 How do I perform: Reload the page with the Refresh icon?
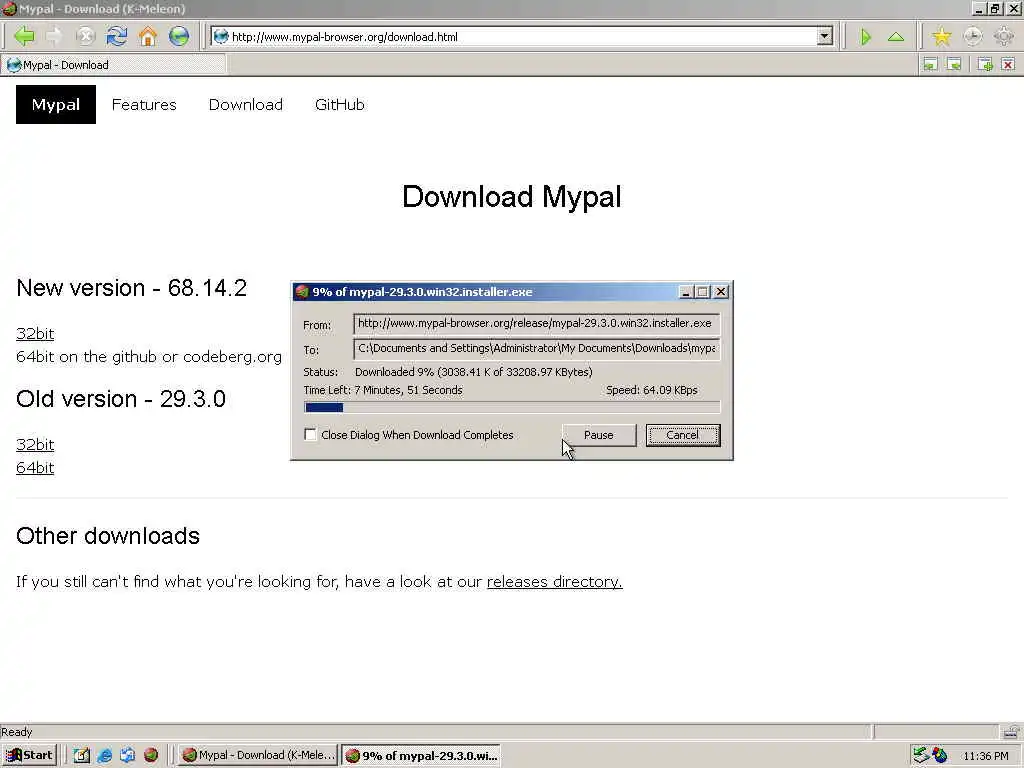click(117, 36)
